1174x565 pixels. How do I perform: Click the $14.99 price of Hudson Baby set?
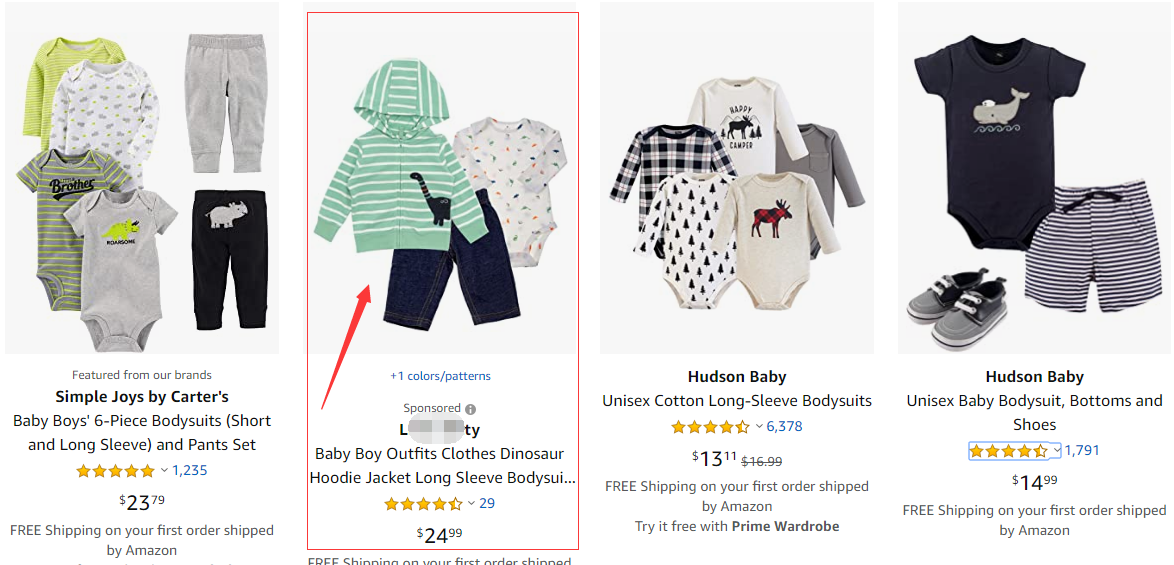coord(1034,482)
